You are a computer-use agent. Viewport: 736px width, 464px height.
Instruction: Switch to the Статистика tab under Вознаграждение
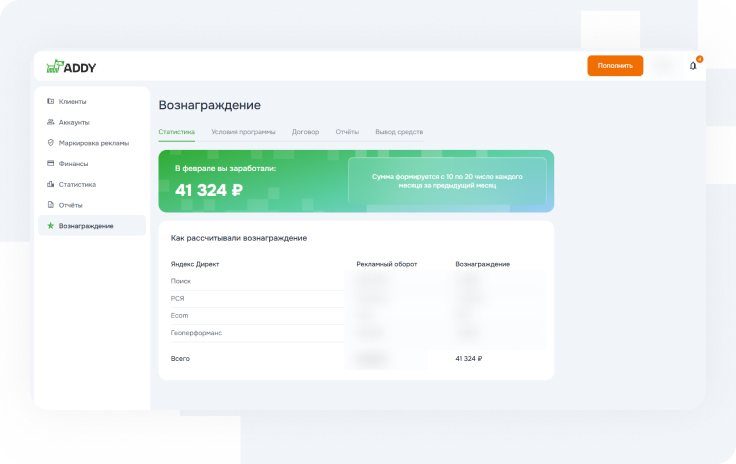[x=176, y=132]
